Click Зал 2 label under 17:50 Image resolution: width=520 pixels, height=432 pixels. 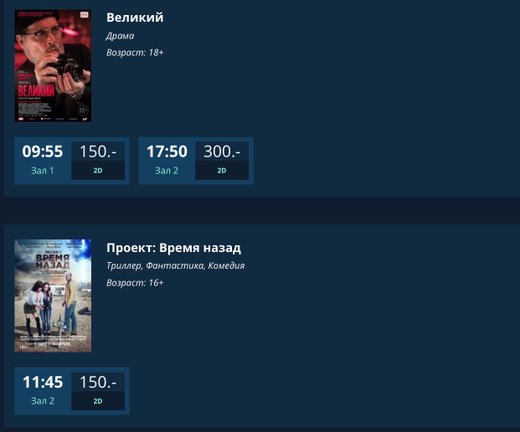click(166, 171)
